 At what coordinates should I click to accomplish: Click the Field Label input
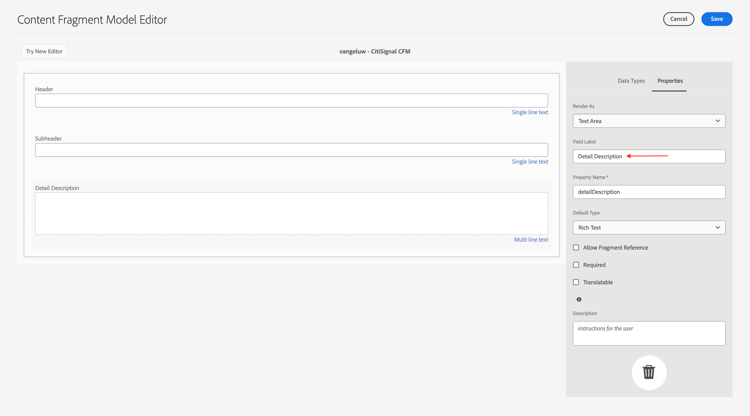click(x=649, y=156)
